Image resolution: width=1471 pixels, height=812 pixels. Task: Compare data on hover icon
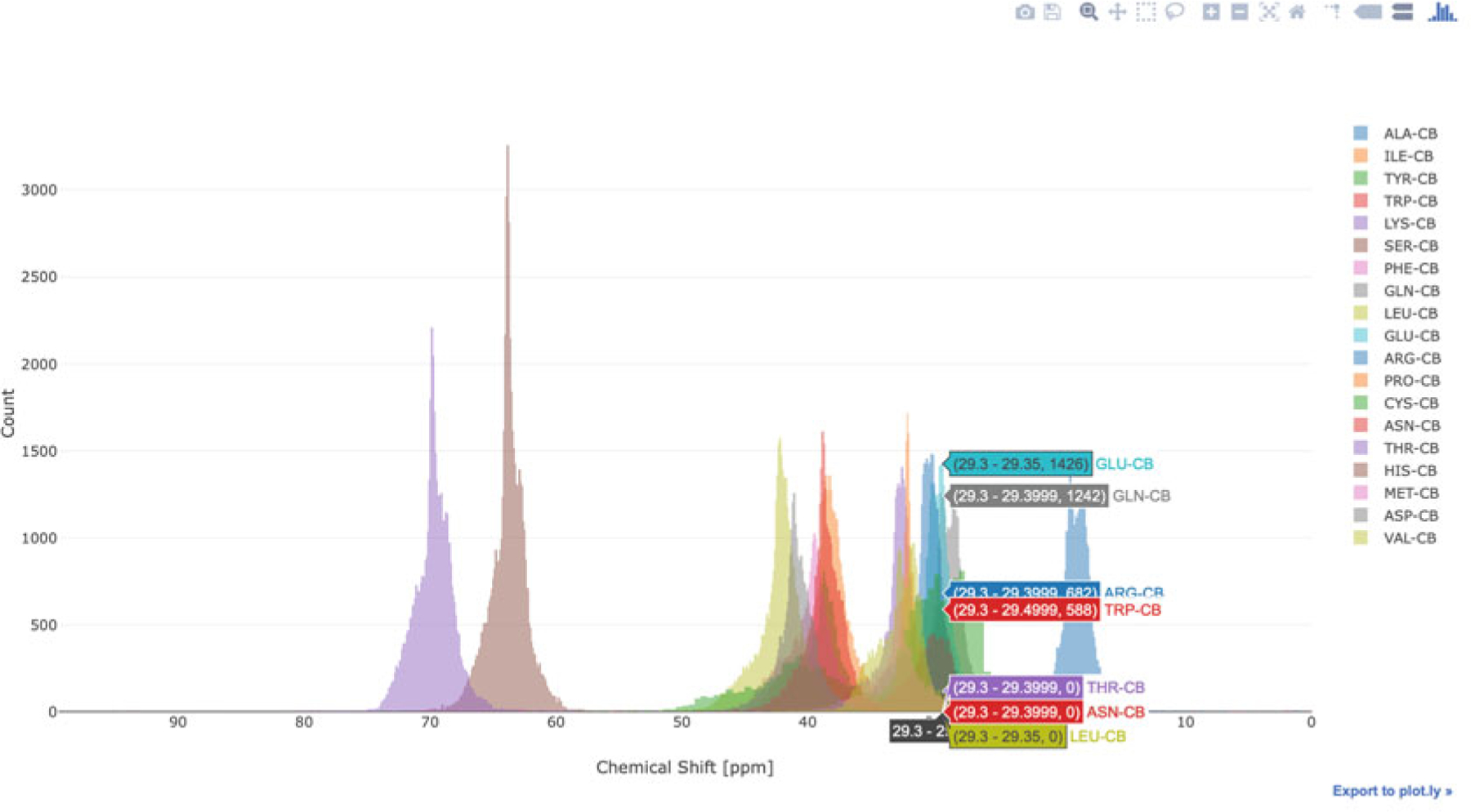pos(1403,12)
